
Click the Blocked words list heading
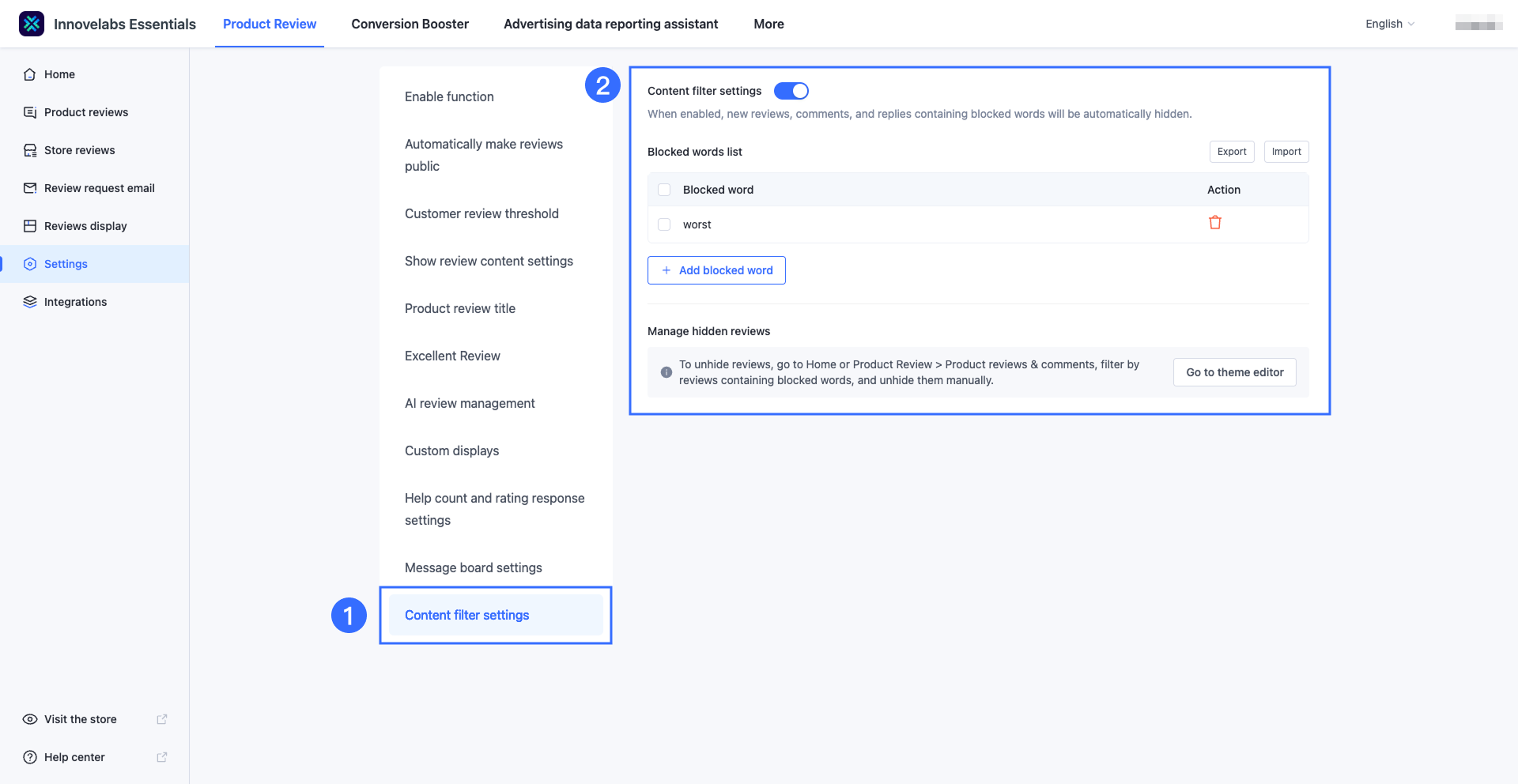pyautogui.click(x=695, y=152)
